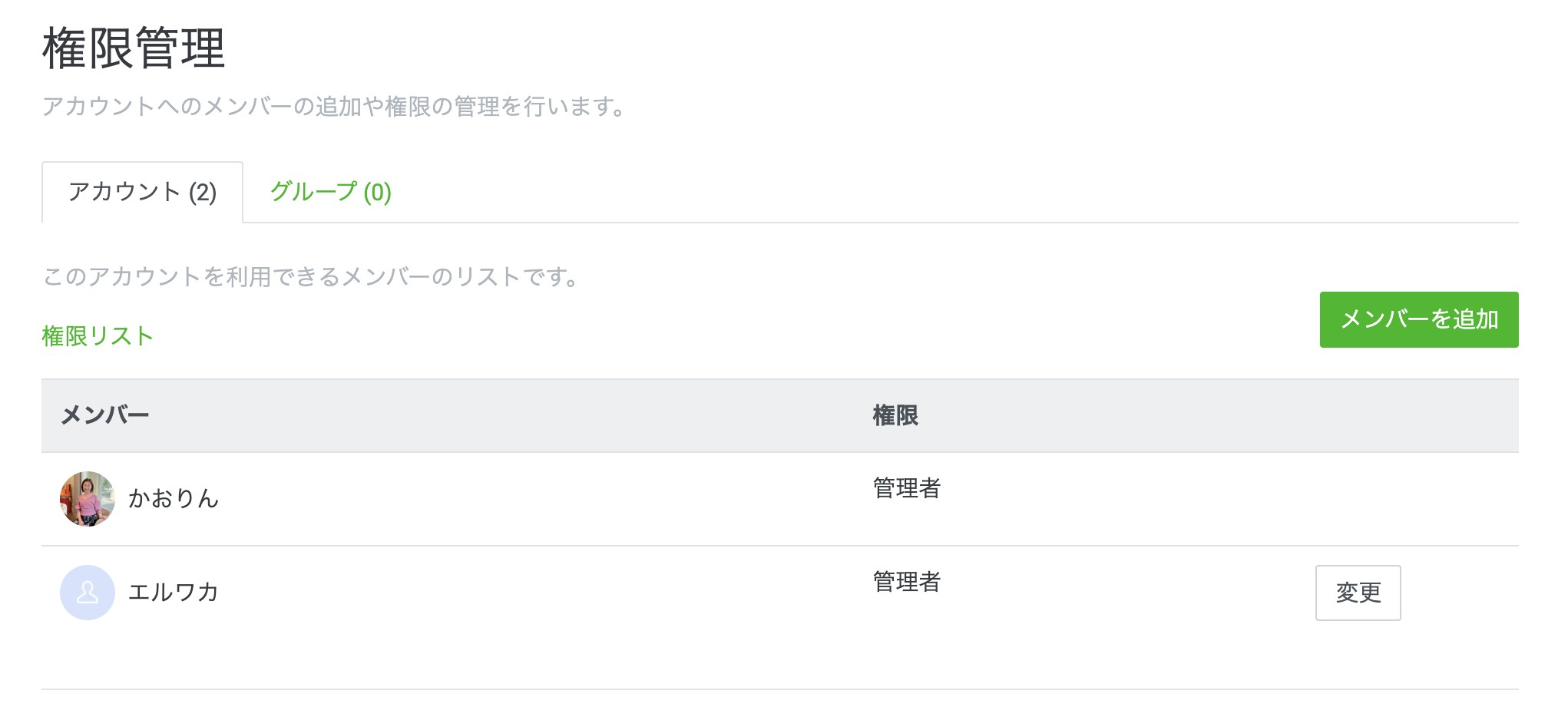The height and width of the screenshot is (720, 1568).
Task: Select the member name エルワカ
Action: coord(174,593)
